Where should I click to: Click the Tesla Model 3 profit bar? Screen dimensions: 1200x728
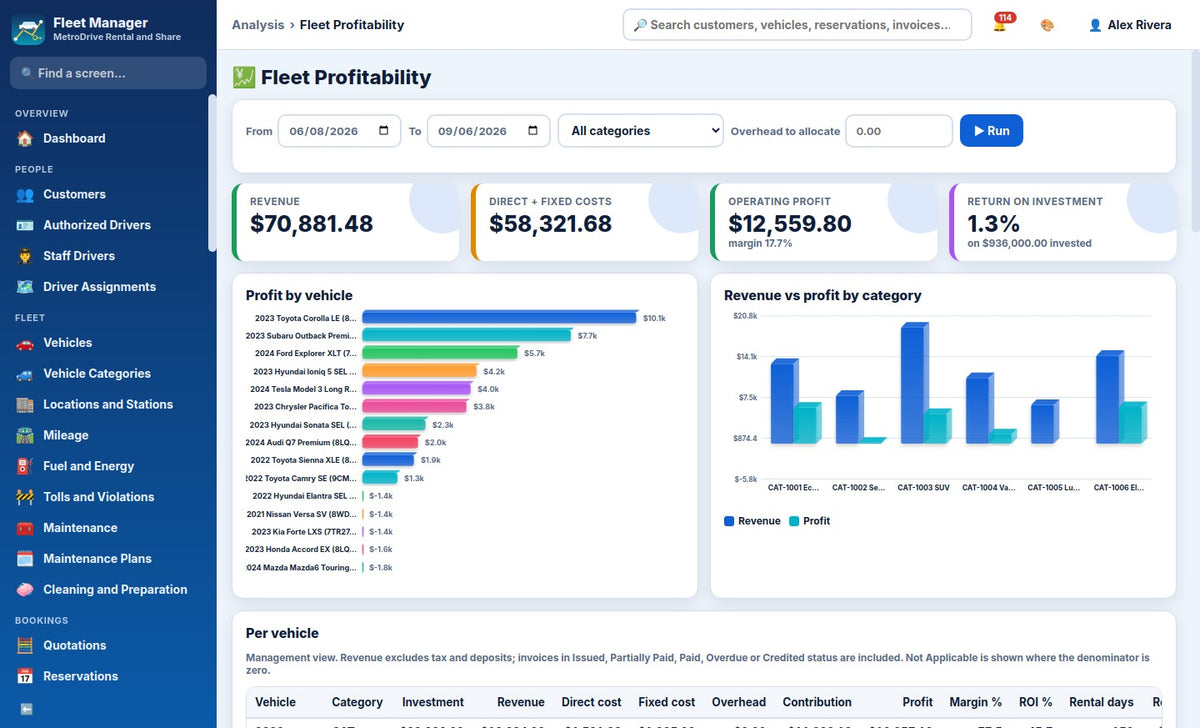[x=417, y=389]
